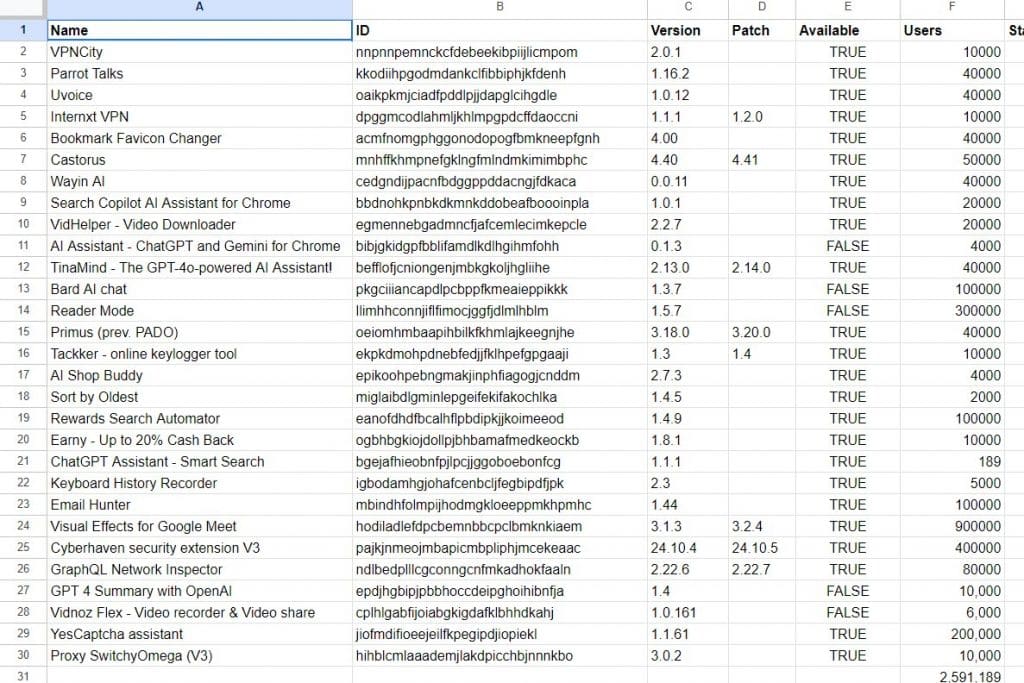Viewport: 1024px width, 683px height.
Task: Click the 'Name' header cell
Action: pos(199,30)
